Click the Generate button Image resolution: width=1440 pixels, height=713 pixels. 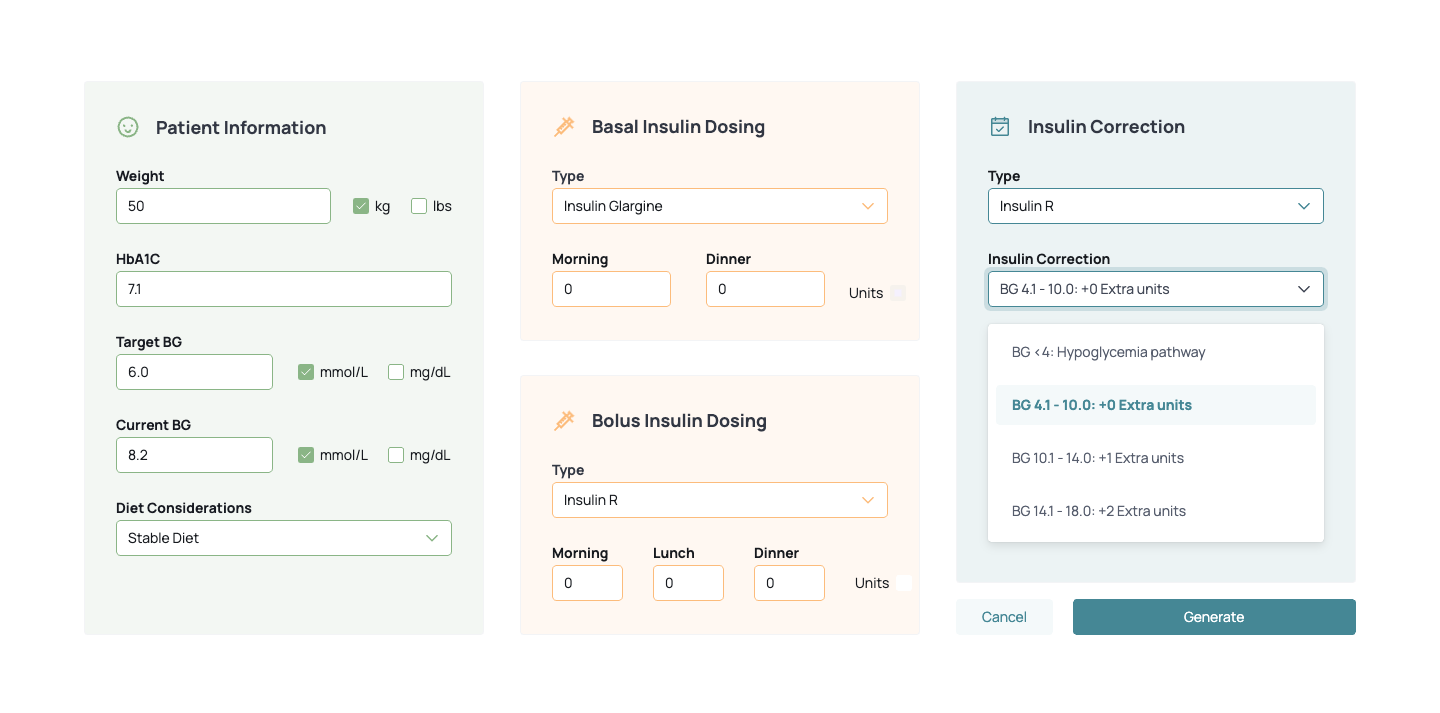1214,617
